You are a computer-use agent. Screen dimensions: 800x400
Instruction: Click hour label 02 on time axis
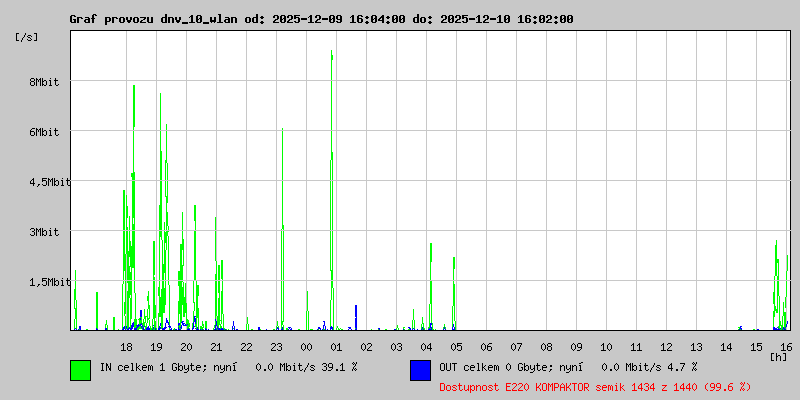(366, 347)
